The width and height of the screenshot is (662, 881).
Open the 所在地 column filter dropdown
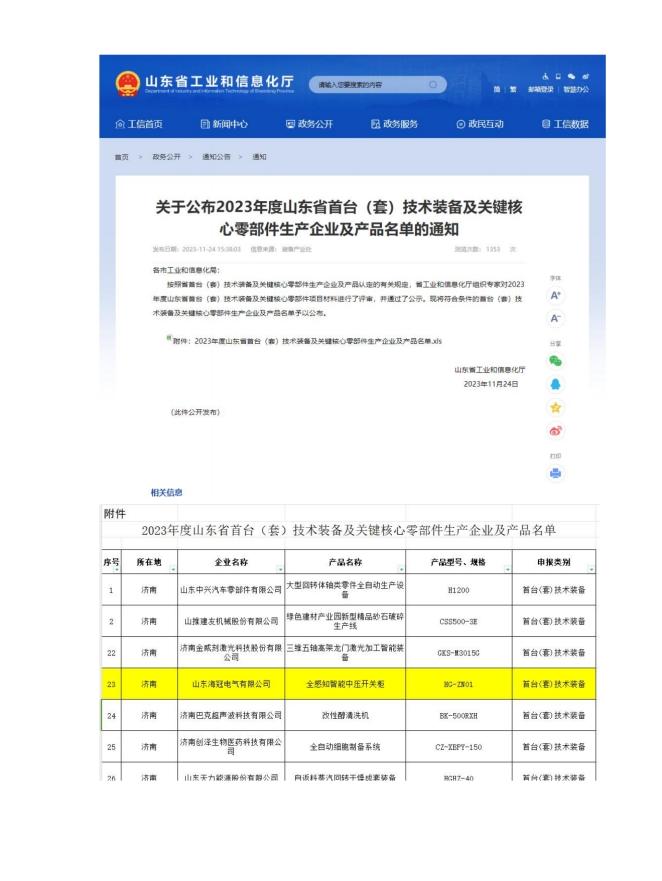point(173,569)
